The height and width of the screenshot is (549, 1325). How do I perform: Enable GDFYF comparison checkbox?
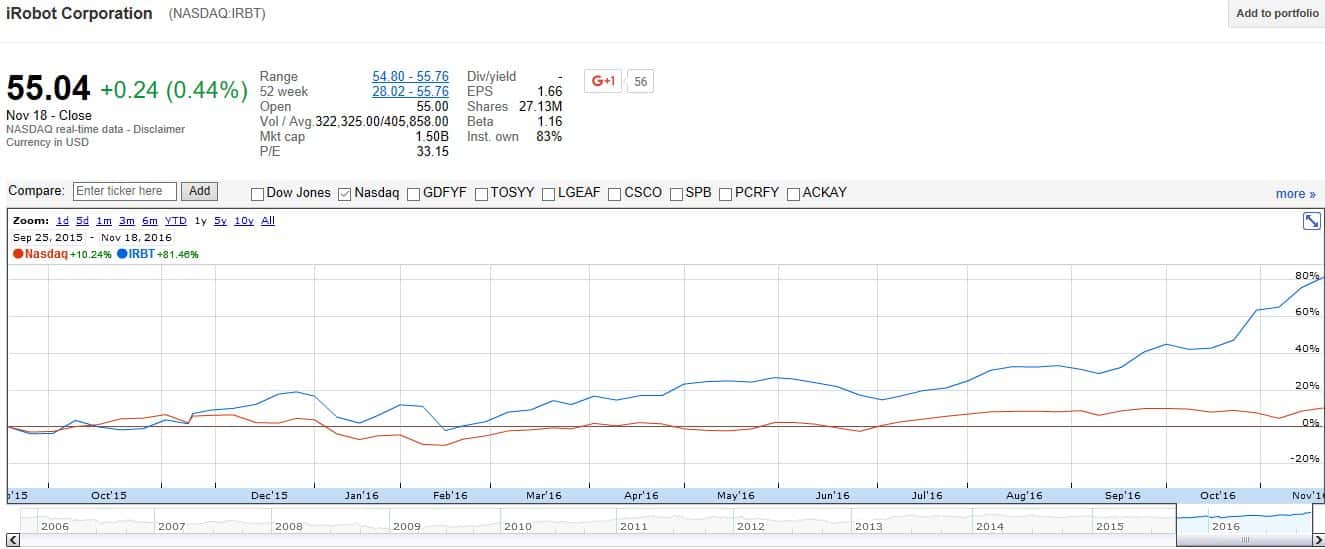tap(413, 194)
